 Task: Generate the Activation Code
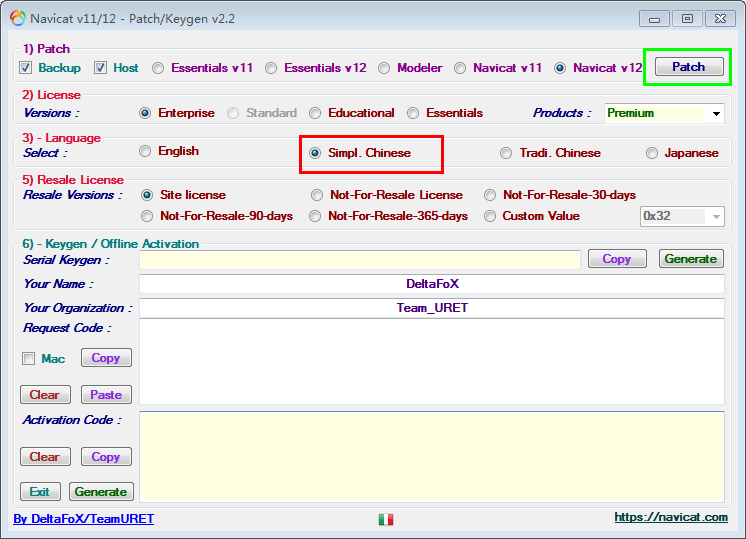click(101, 491)
